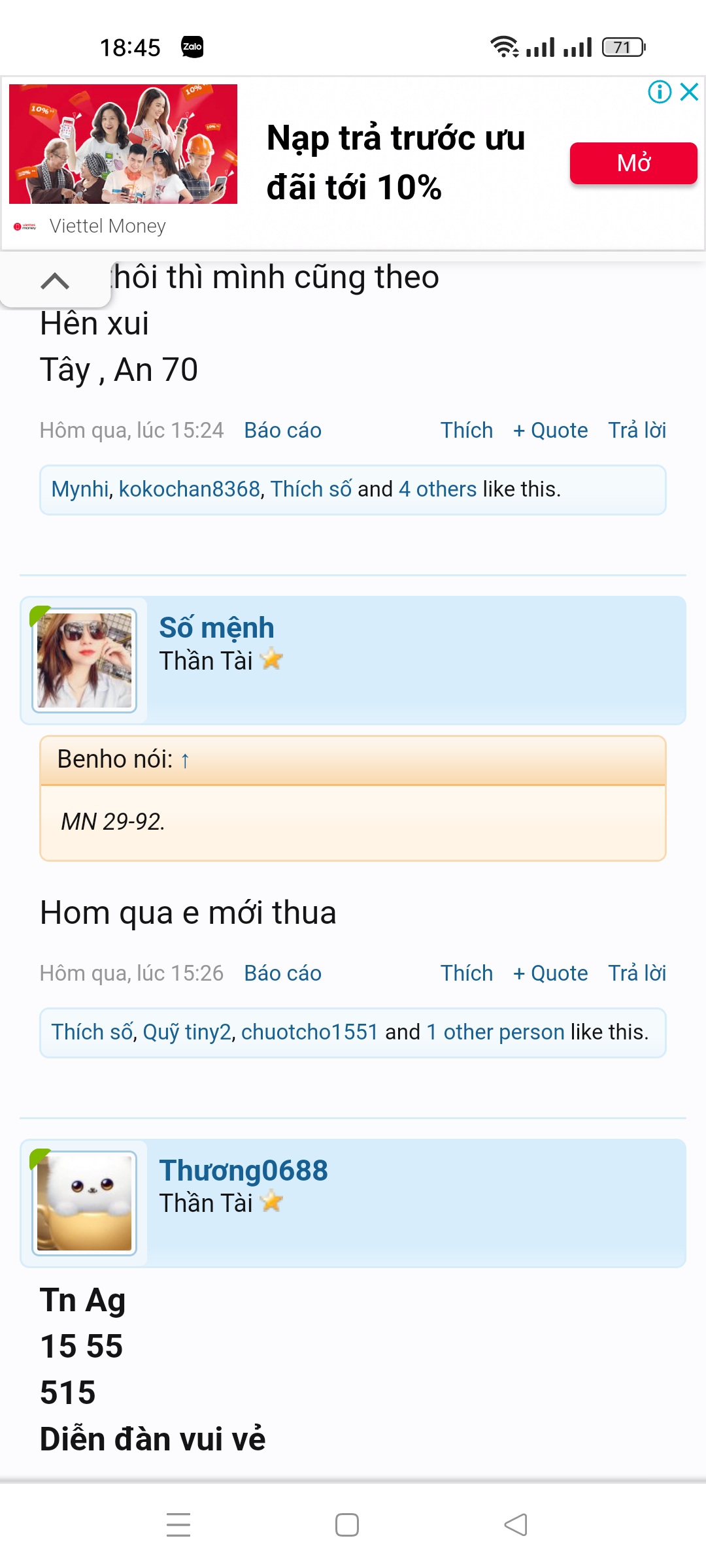The width and height of the screenshot is (706, 1568).
Task: Open Thương0688's profile avatar
Action: tap(84, 1203)
